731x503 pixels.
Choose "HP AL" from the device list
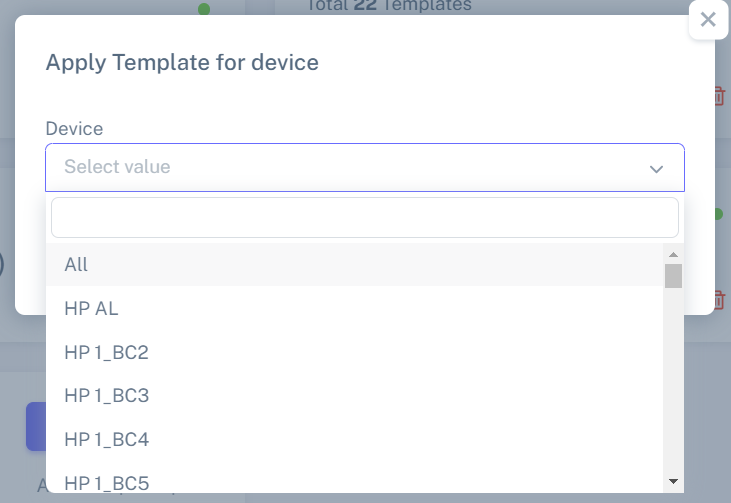coord(354,308)
